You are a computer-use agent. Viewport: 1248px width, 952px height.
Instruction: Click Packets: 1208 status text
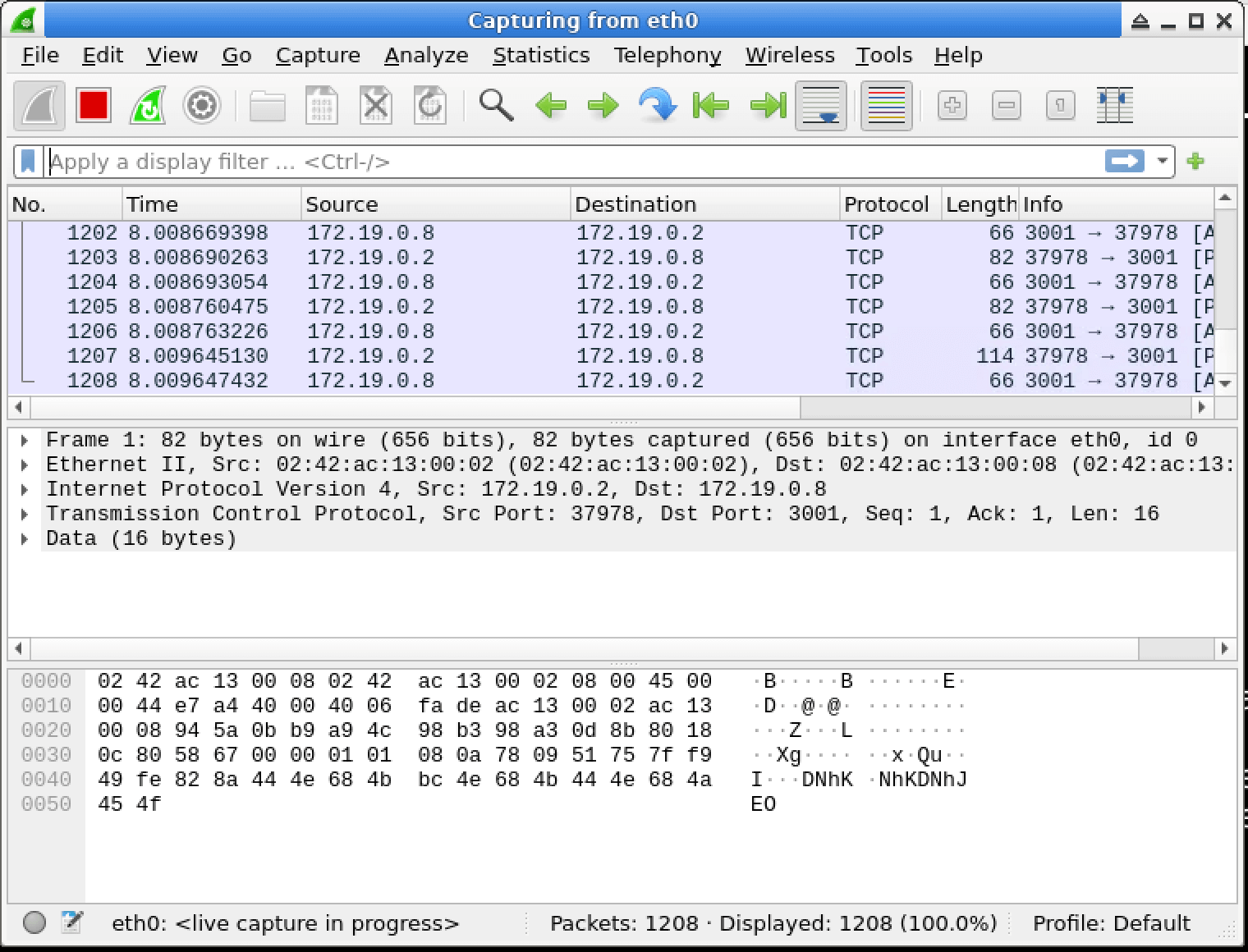click(623, 923)
